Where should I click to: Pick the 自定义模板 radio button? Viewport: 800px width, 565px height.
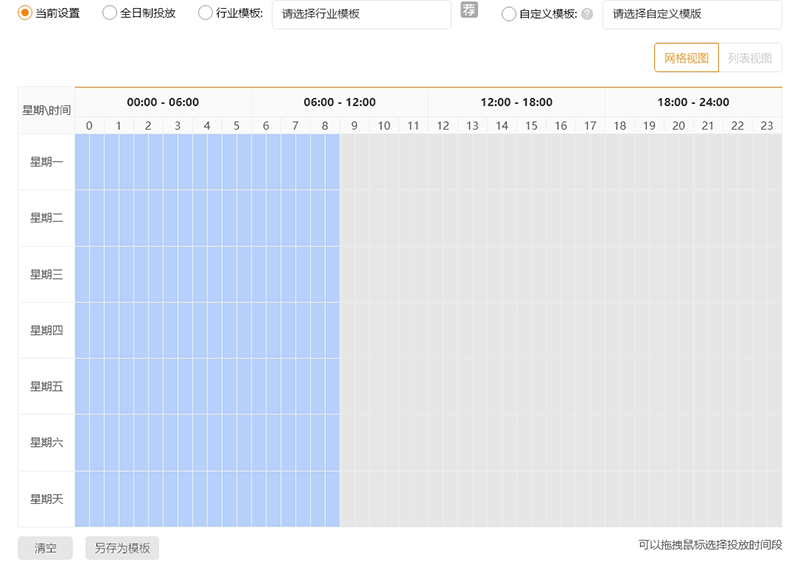click(x=509, y=14)
